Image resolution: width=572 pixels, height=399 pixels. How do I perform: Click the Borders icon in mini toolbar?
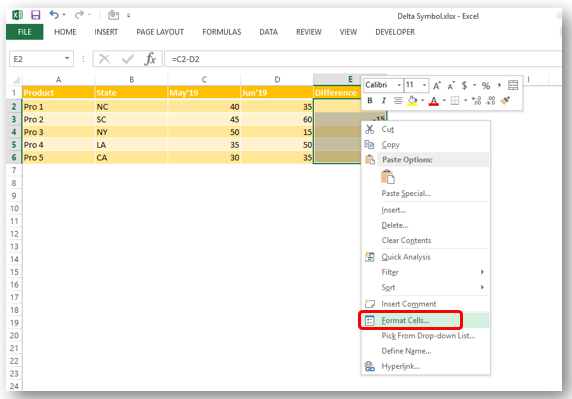(455, 100)
